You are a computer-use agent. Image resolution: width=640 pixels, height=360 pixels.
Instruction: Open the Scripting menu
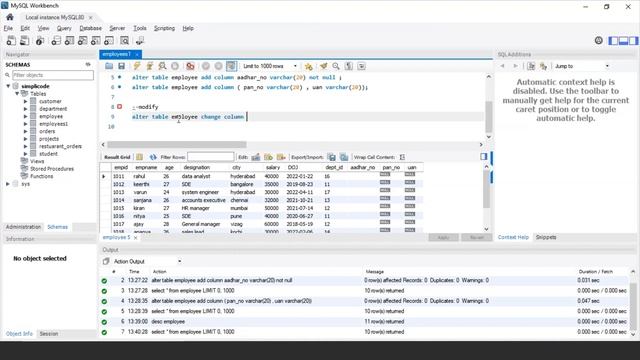pos(164,28)
